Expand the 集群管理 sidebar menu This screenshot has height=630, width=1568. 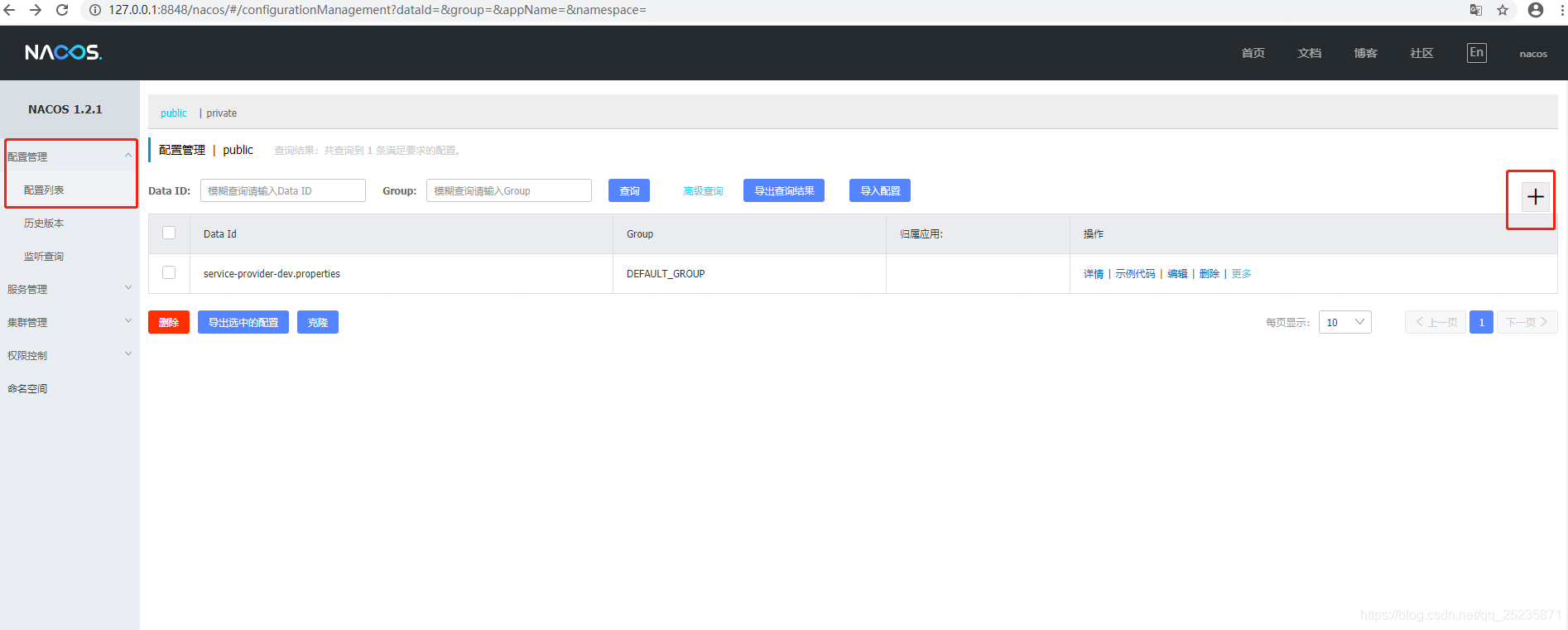tap(69, 322)
